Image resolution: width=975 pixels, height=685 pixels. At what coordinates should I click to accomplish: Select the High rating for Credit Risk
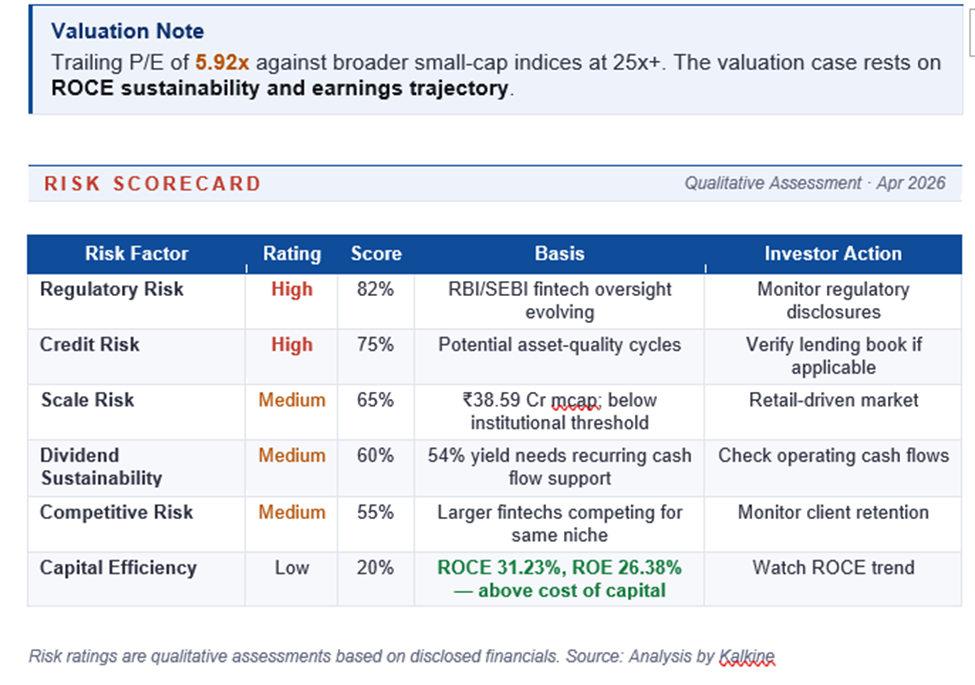tap(292, 345)
